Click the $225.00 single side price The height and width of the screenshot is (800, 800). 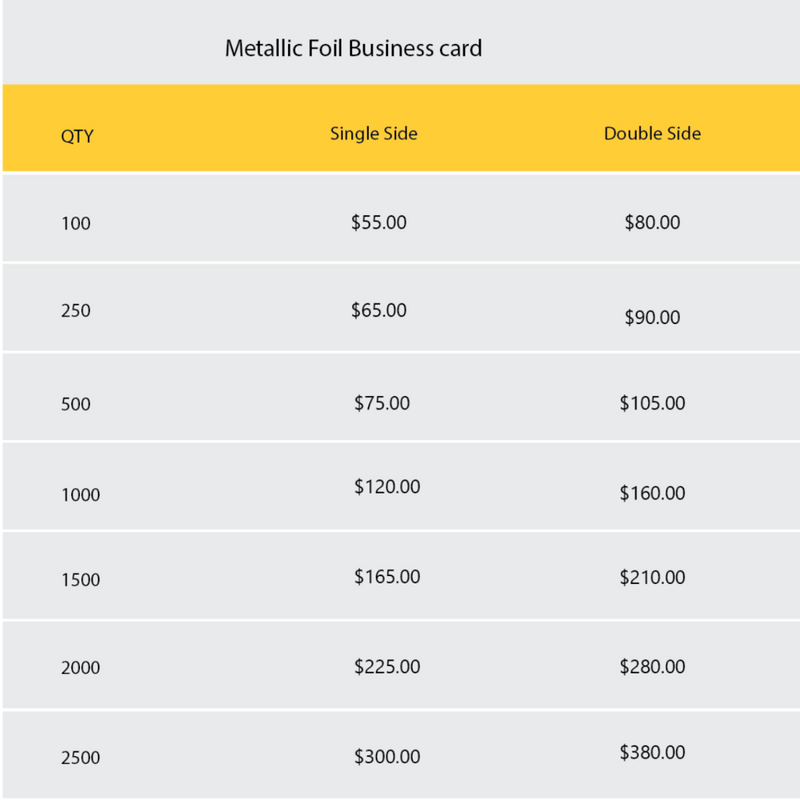tap(387, 666)
